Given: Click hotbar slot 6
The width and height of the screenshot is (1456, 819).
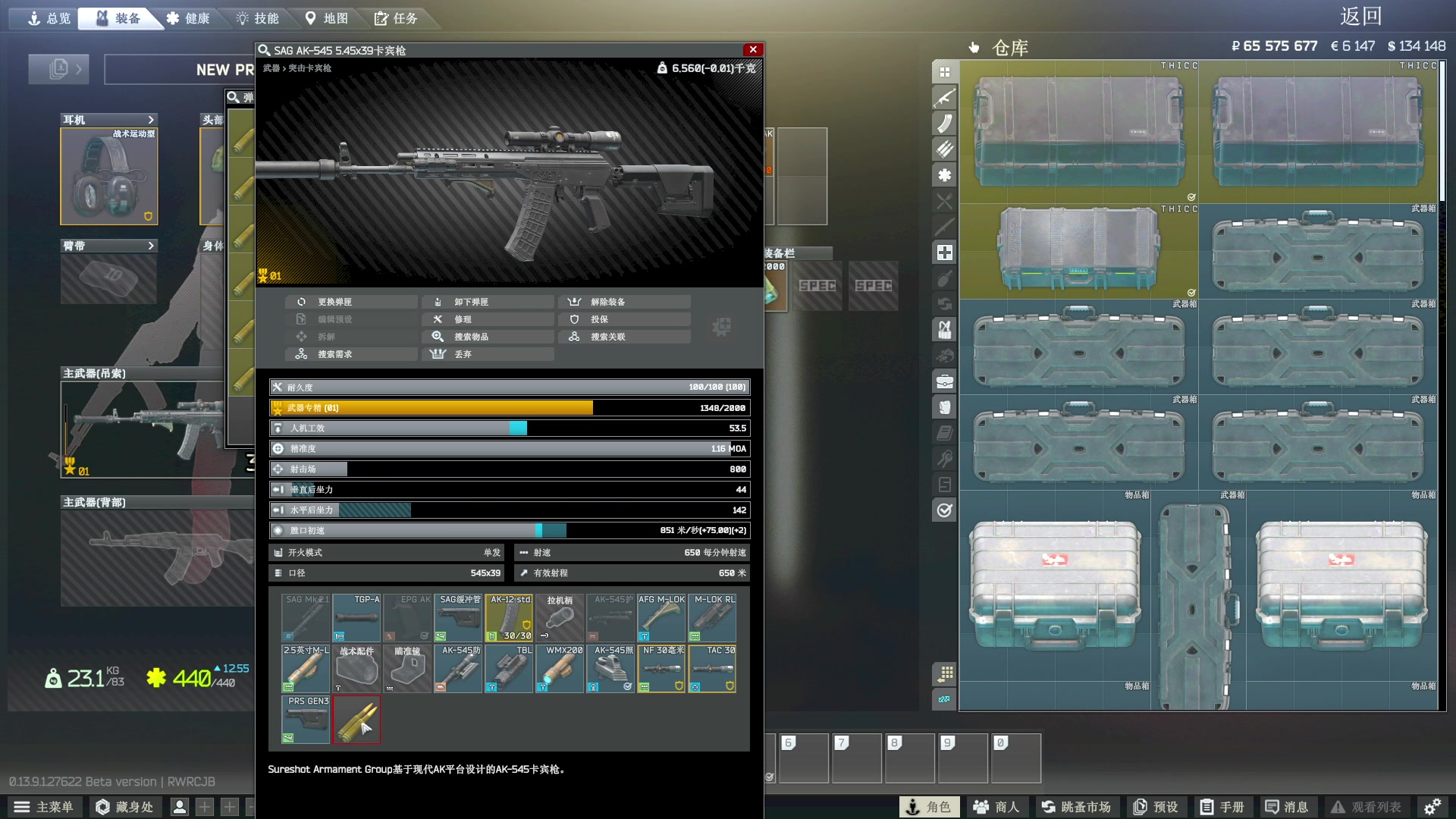Looking at the screenshot, I should click(x=803, y=758).
